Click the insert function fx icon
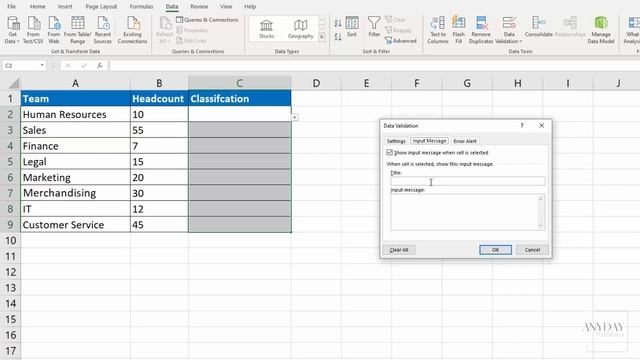This screenshot has width=640, height=360. [x=100, y=65]
